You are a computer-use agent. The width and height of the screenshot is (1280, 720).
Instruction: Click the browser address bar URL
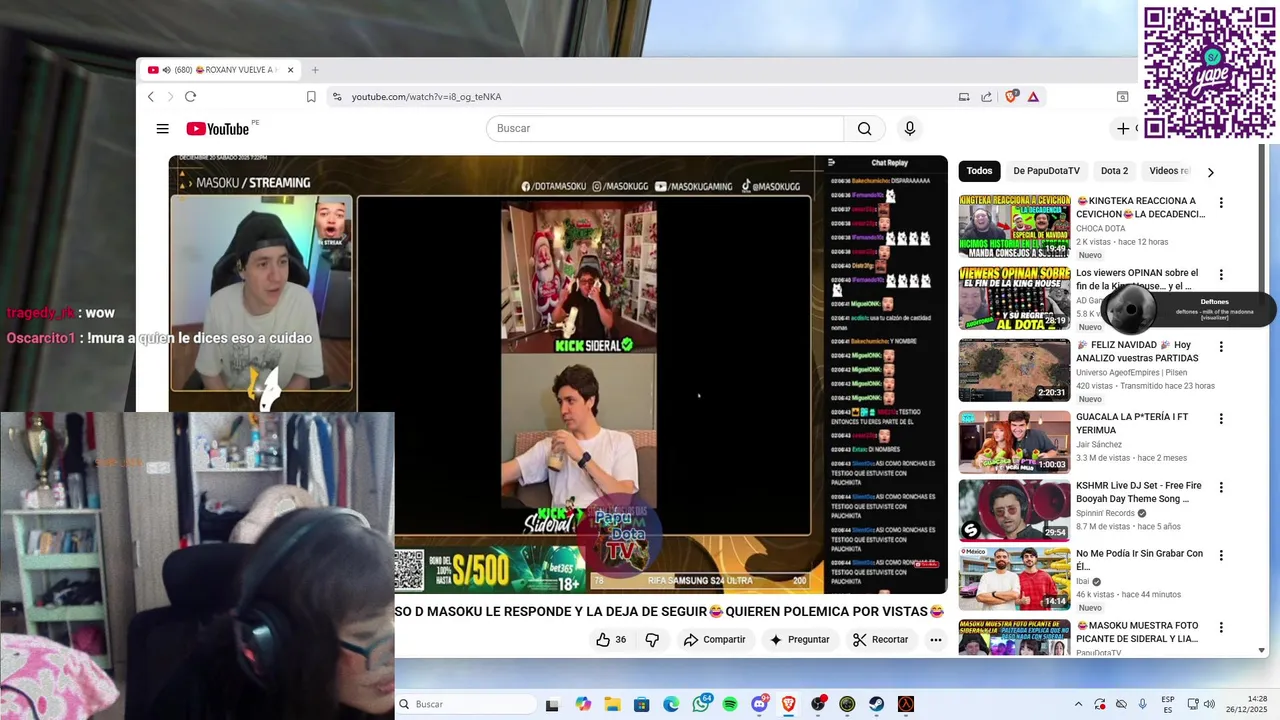pos(426,97)
